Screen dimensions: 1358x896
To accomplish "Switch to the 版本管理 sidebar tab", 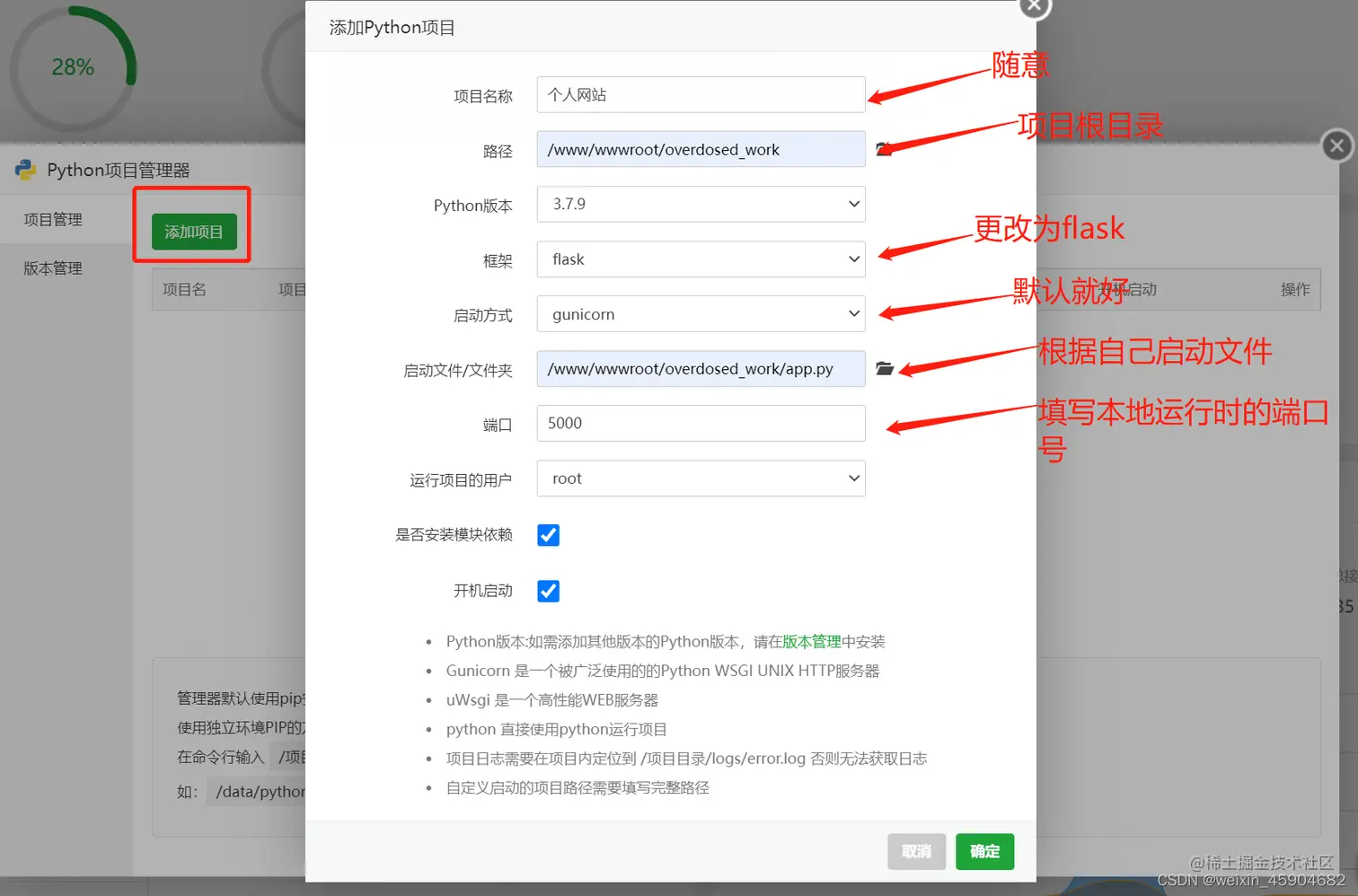I will [x=51, y=268].
